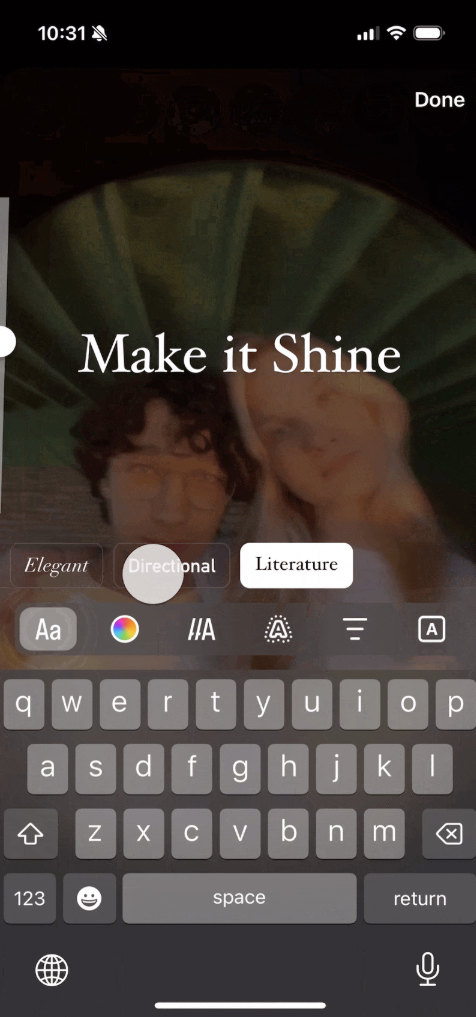Tap the space bar

click(x=239, y=898)
